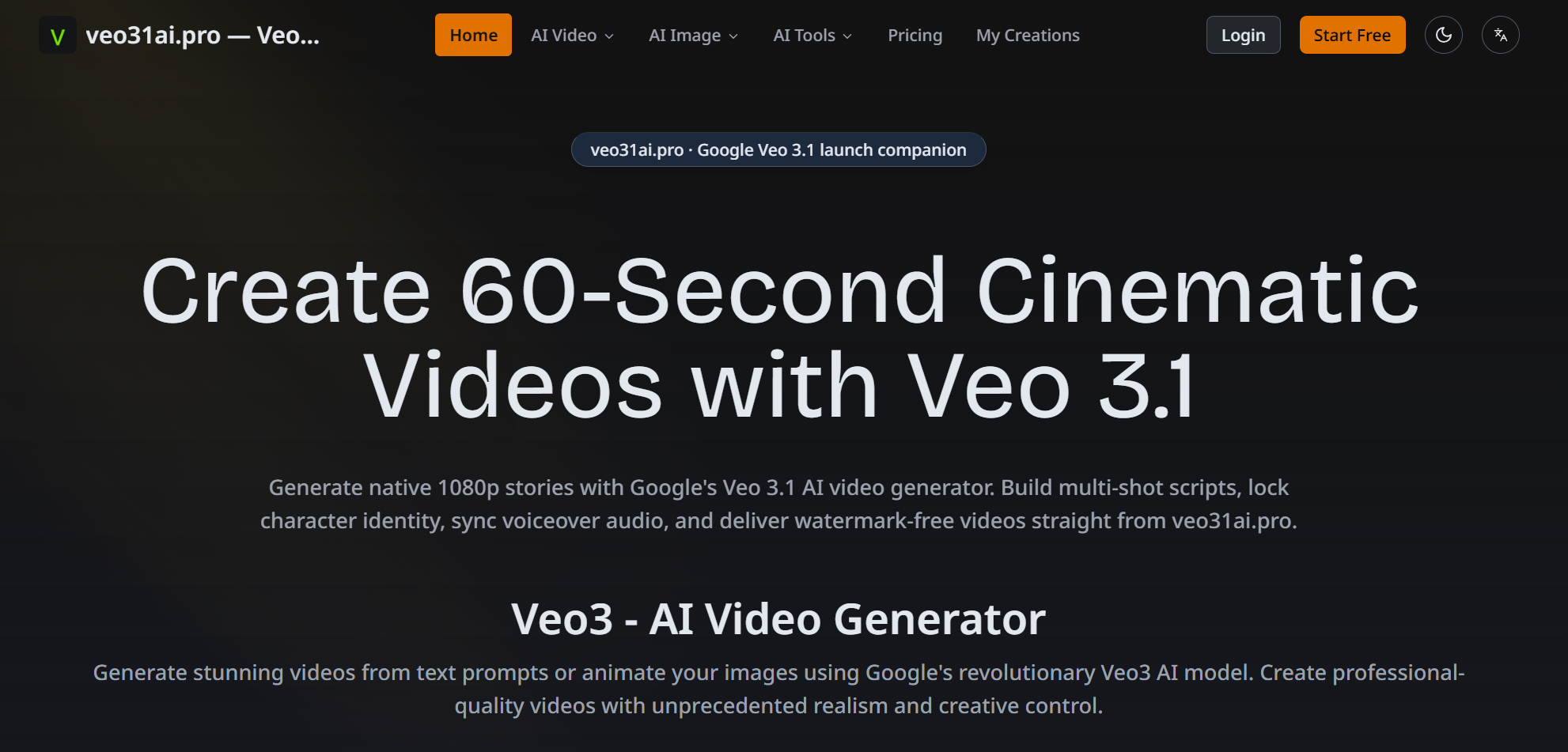
Task: Click the Veo3 - AI Video Generator heading
Action: 778,618
